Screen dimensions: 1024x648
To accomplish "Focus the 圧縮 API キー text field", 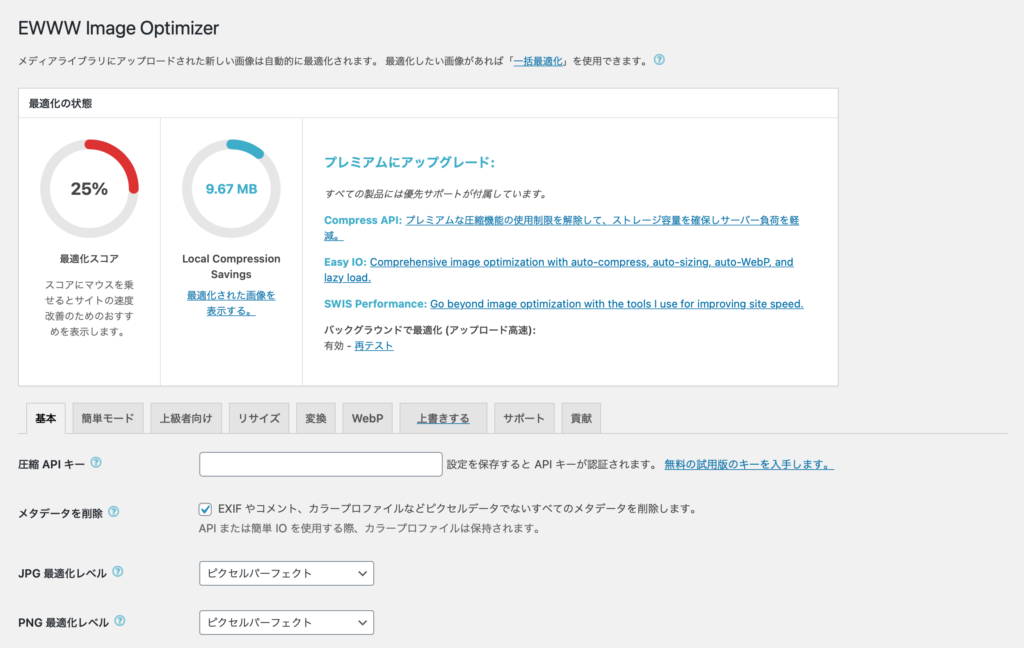I will [x=321, y=464].
